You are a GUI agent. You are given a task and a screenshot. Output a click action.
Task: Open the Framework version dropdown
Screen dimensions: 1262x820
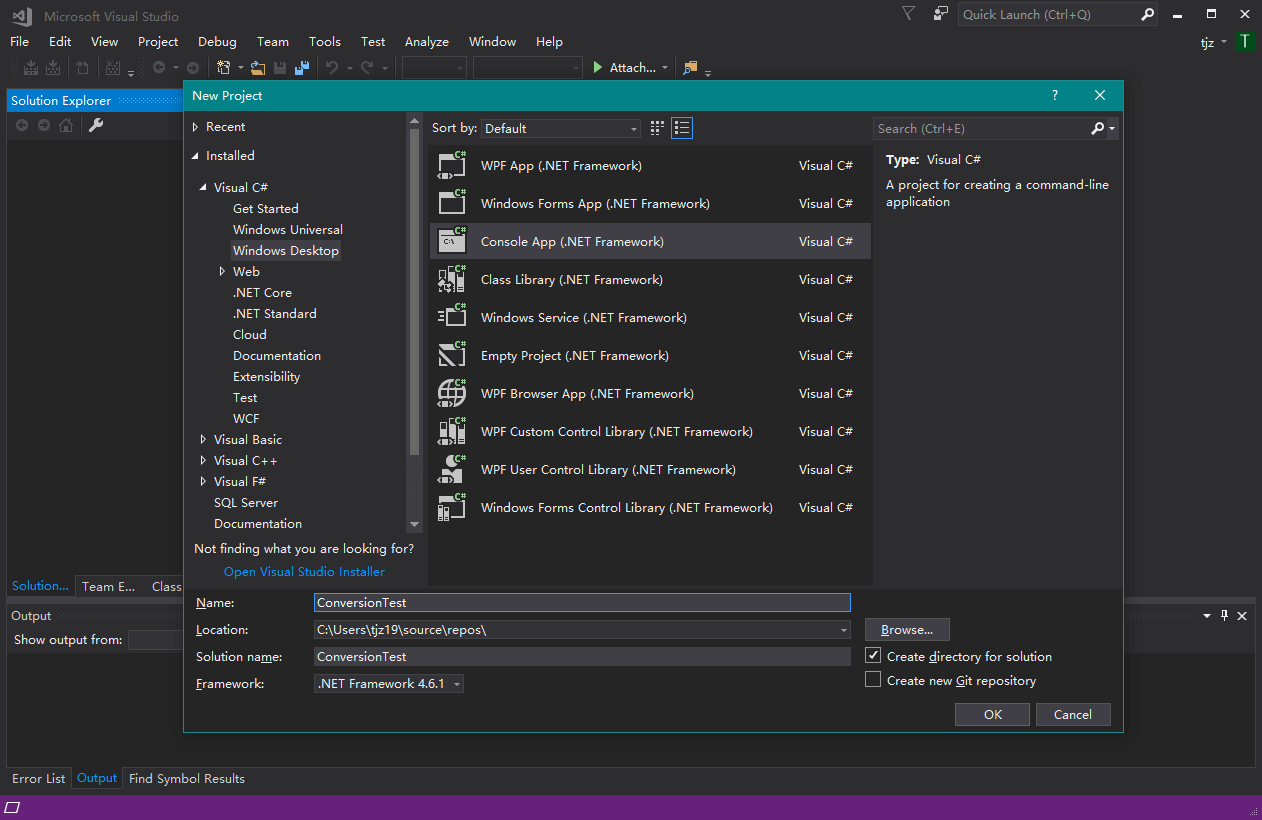[x=389, y=684]
